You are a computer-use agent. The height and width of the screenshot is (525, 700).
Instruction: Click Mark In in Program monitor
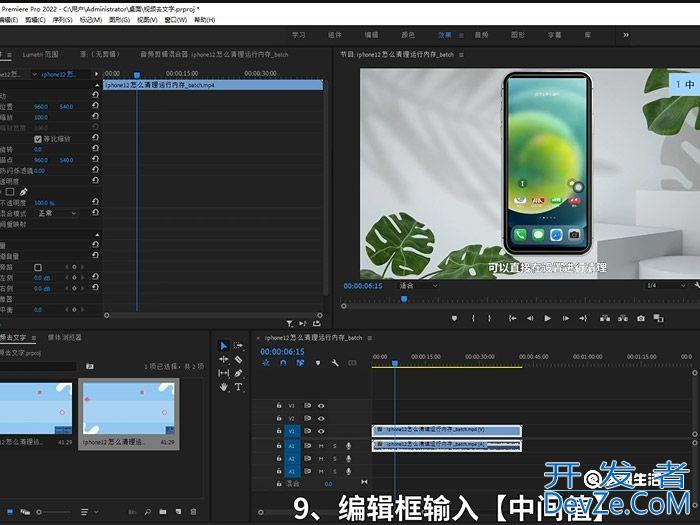click(x=473, y=318)
